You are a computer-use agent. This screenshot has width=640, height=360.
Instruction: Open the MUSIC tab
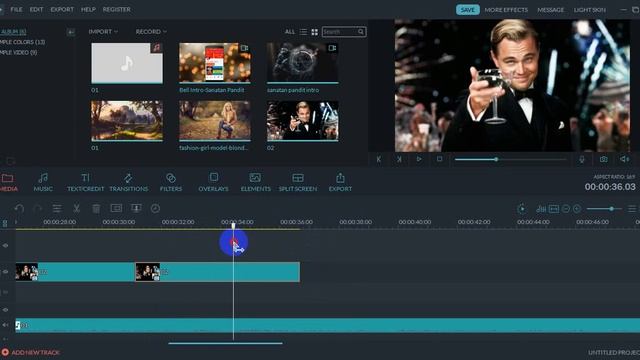click(43, 182)
